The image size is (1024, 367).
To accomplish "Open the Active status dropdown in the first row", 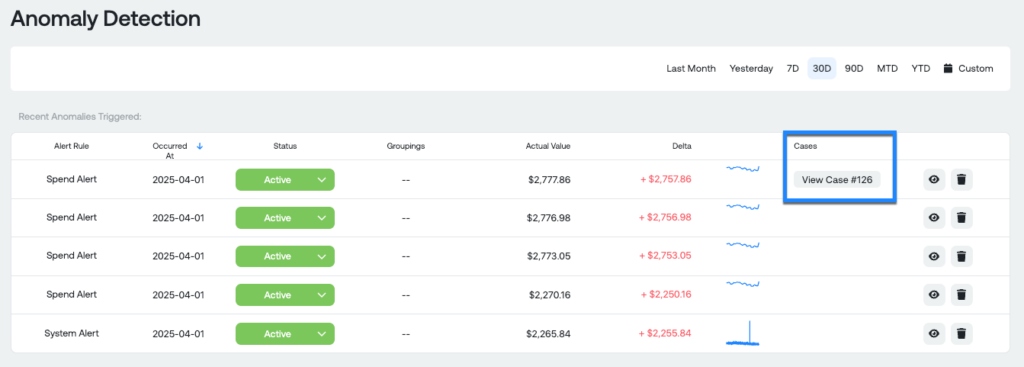I will tap(285, 180).
